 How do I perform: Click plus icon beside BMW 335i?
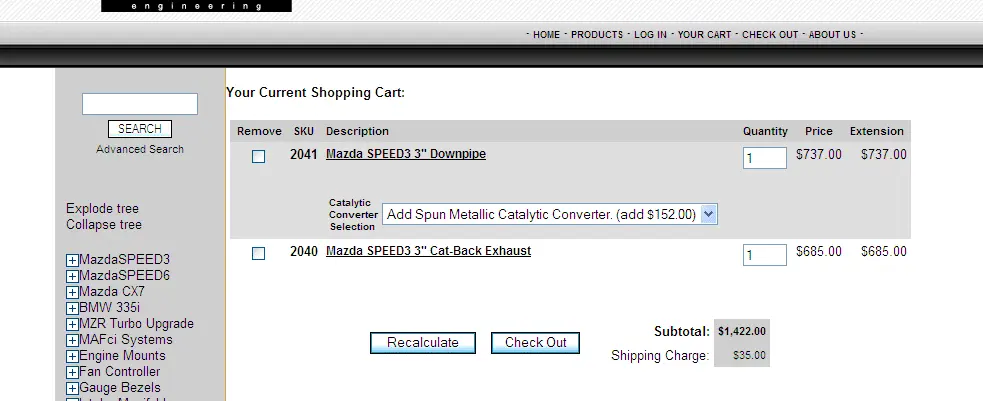(72, 308)
